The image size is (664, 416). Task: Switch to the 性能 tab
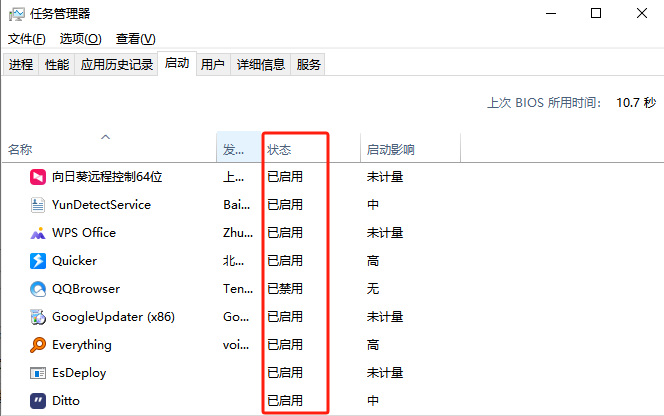coord(57,65)
